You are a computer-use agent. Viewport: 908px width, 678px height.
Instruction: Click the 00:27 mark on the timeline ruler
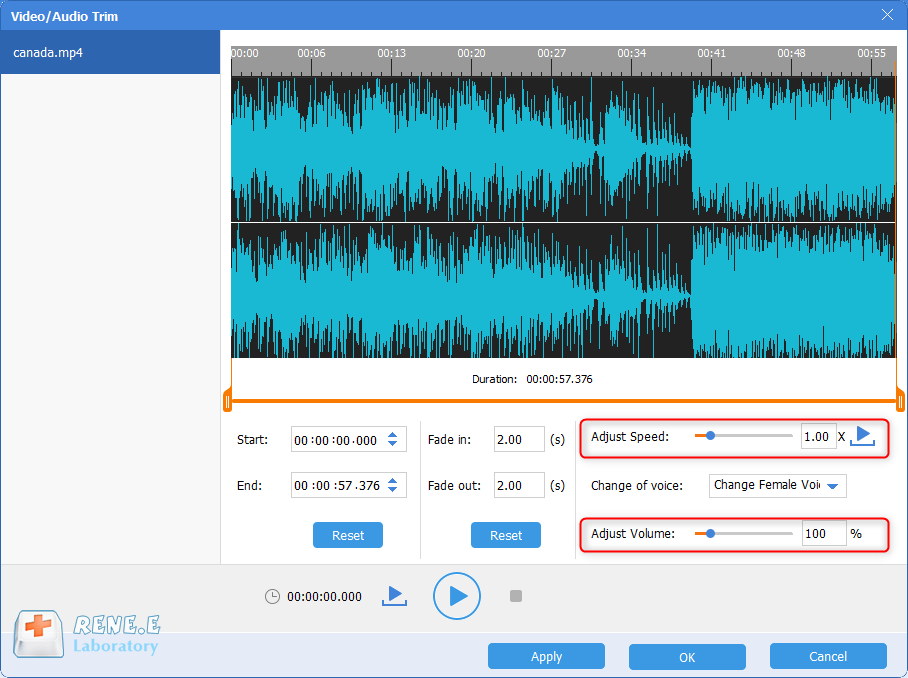(551, 53)
